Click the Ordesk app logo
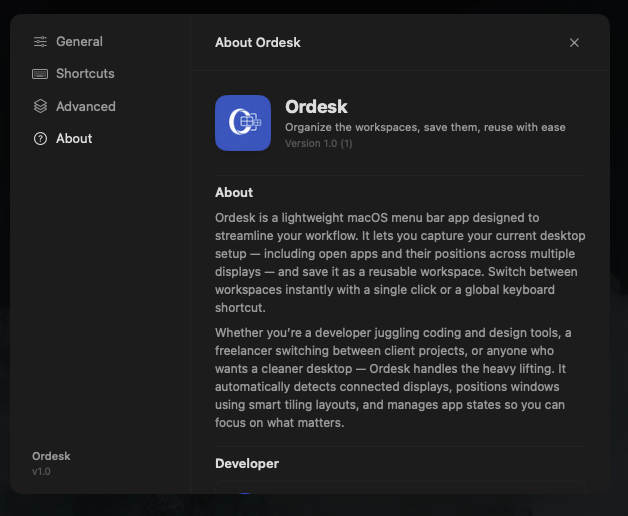The image size is (628, 516). 243,123
